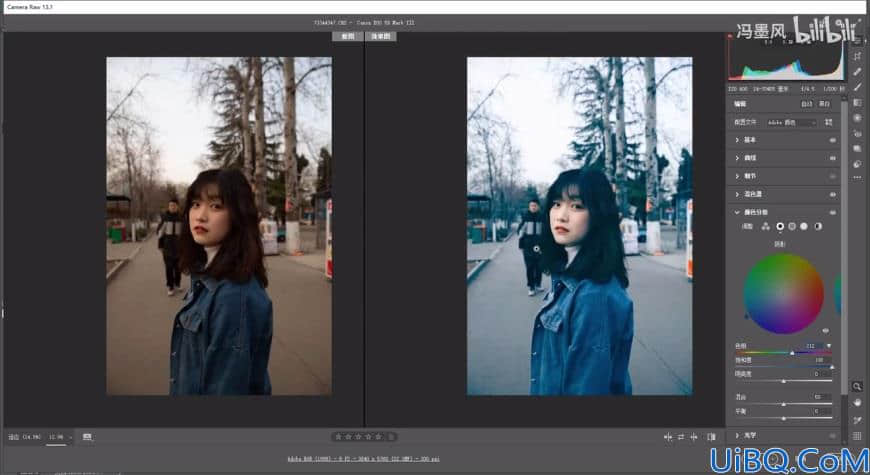Select the Global color grading circle
Image resolution: width=870 pixels, height=475 pixels.
[818, 226]
